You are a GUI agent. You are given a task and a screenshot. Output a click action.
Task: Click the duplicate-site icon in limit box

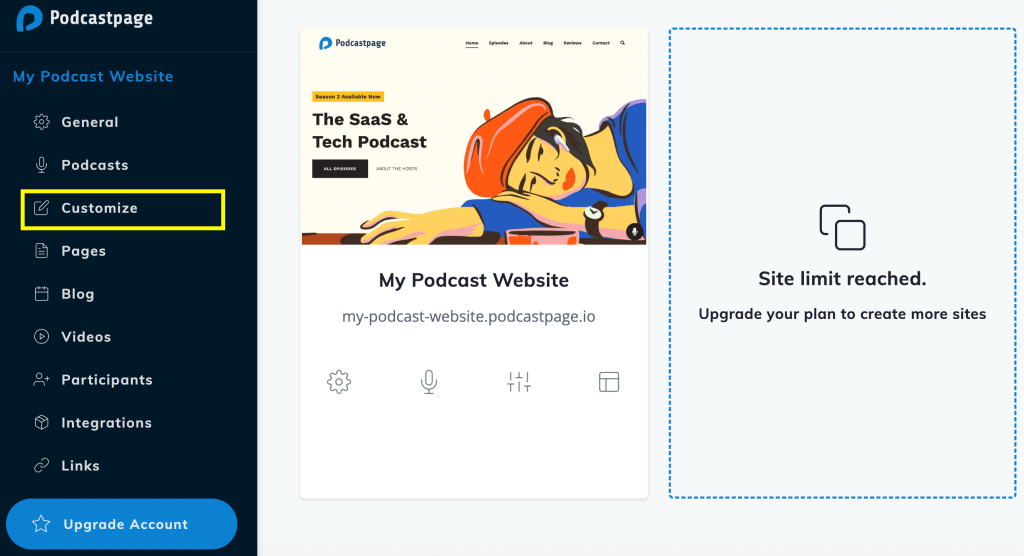(842, 227)
